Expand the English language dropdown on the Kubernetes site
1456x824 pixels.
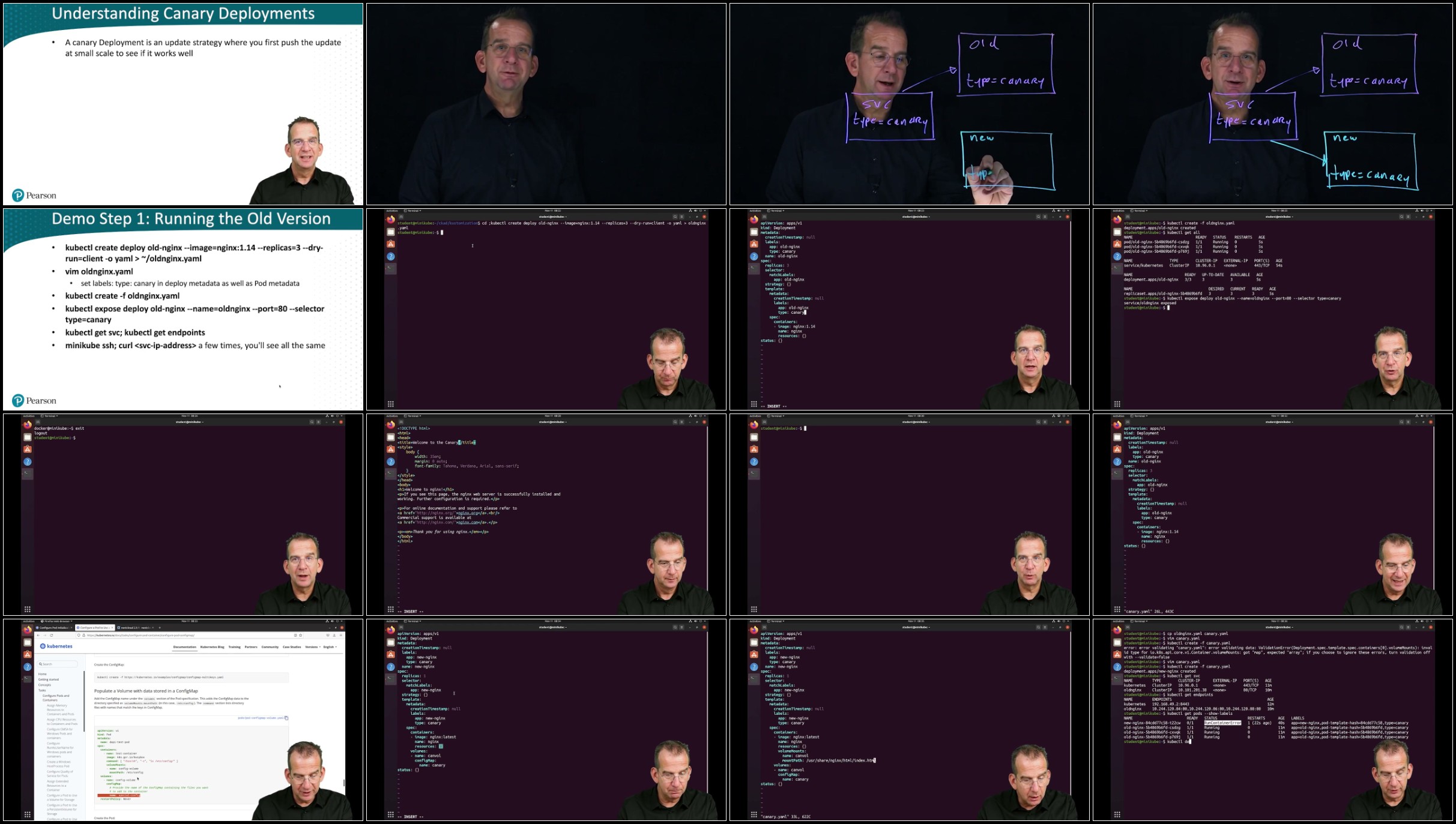330,647
